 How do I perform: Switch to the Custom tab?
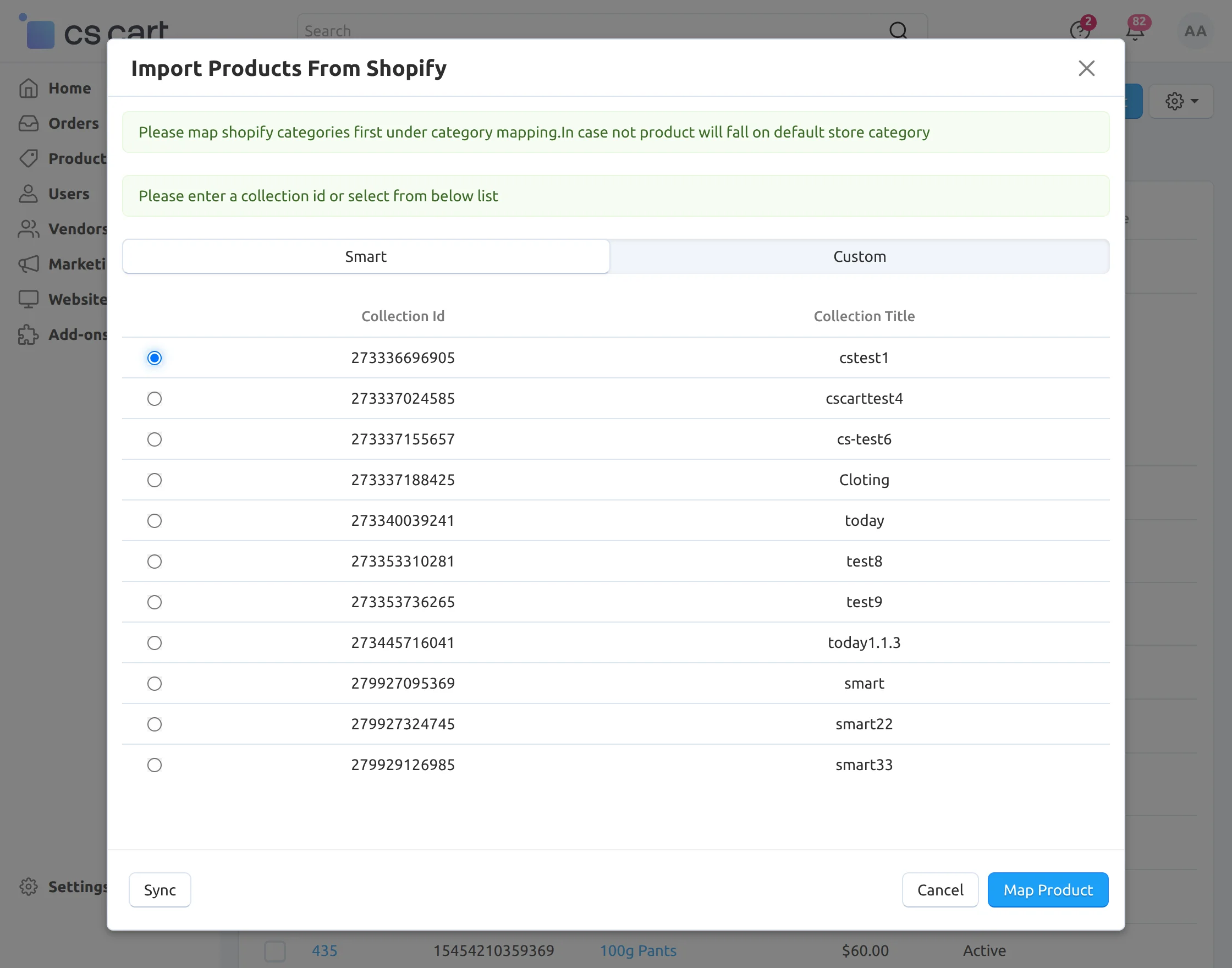point(859,257)
